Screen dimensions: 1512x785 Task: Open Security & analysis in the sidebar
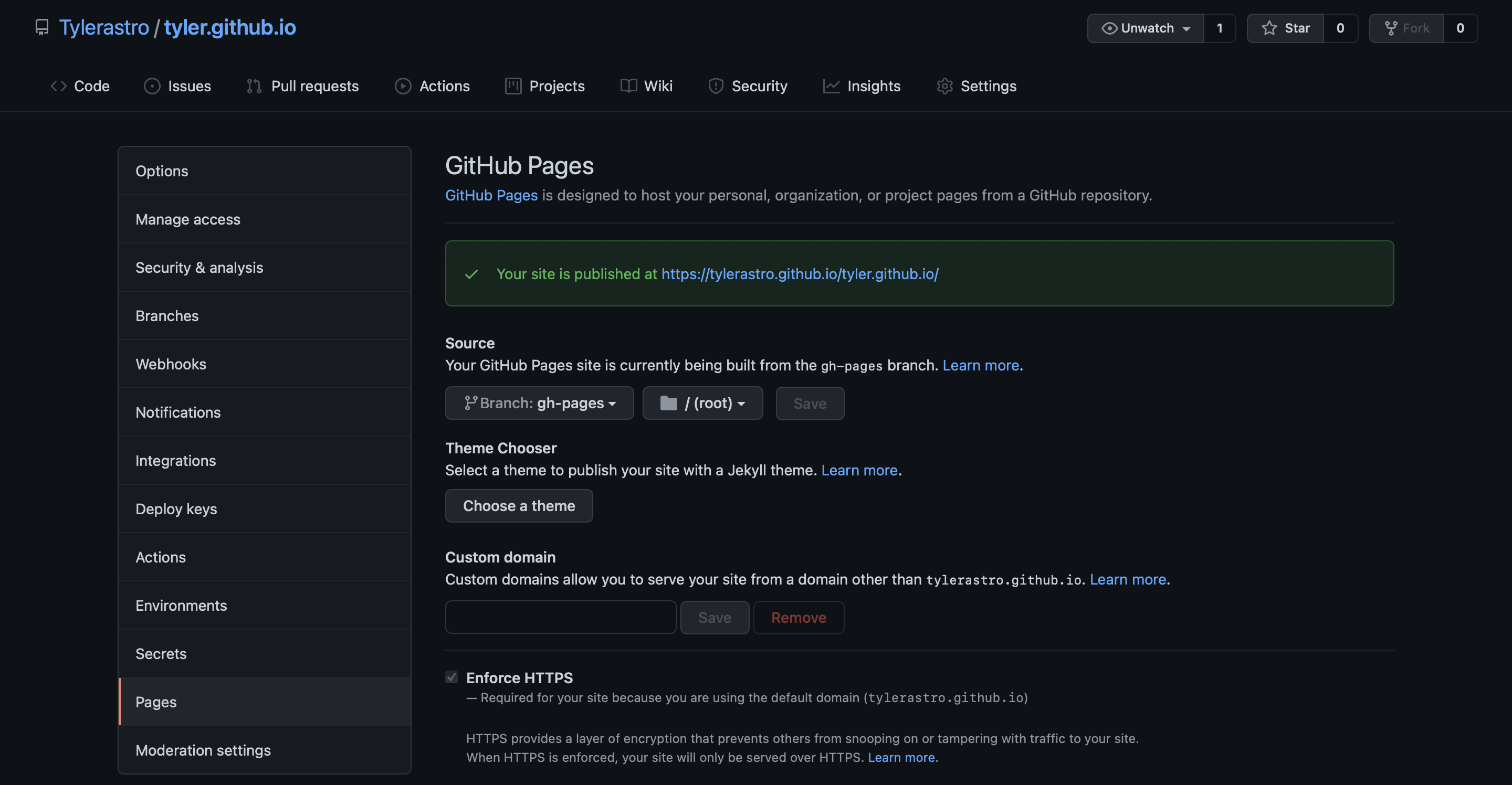265,268
